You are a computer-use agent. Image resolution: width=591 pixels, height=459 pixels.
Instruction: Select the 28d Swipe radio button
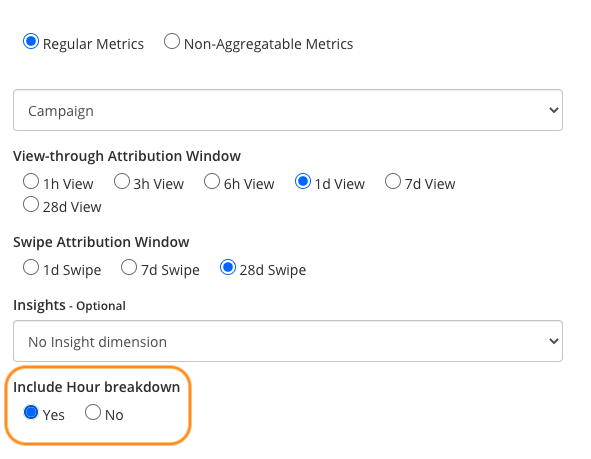(x=228, y=267)
